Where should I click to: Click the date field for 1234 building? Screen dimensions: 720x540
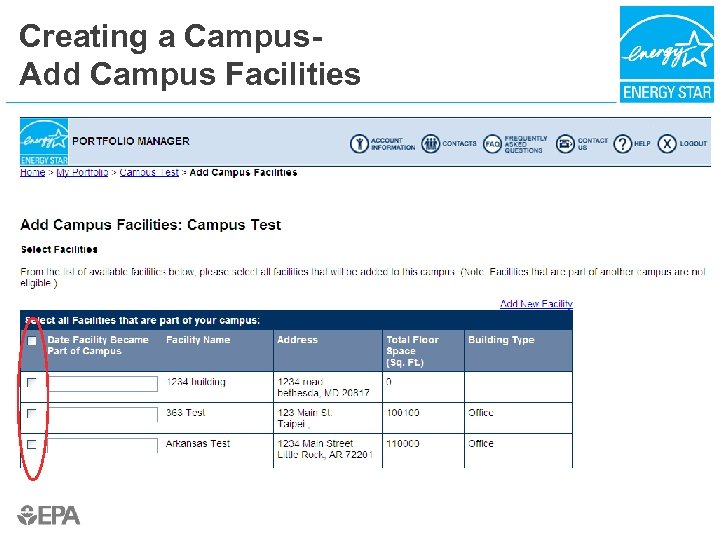coord(103,384)
